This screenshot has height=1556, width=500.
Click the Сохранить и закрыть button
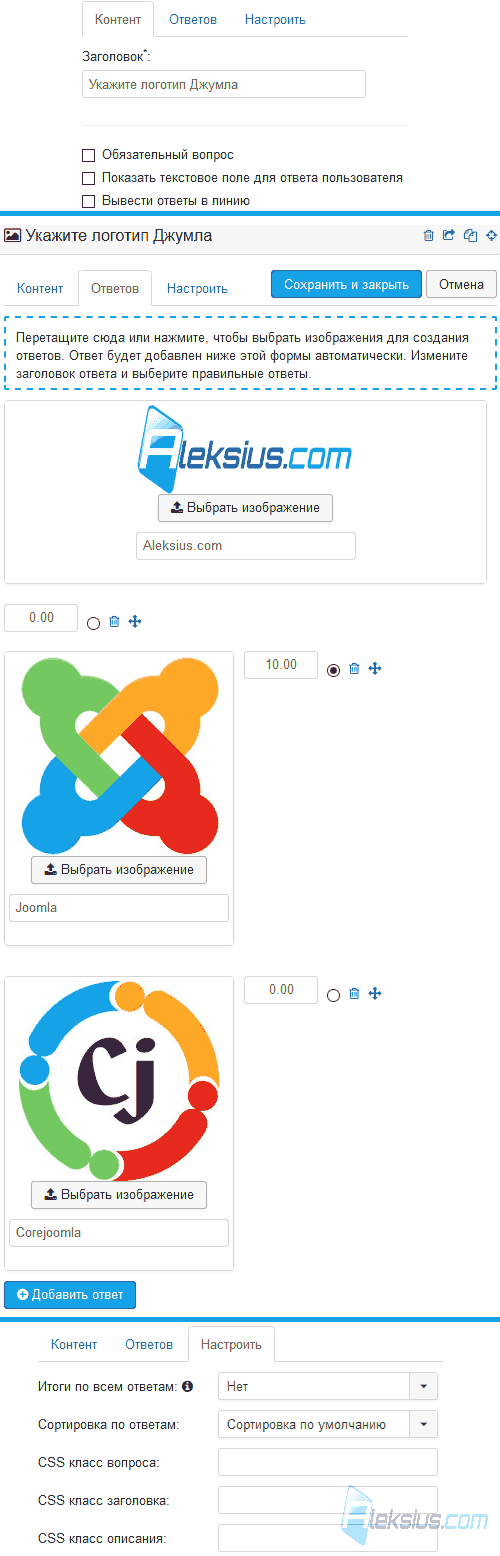[346, 284]
